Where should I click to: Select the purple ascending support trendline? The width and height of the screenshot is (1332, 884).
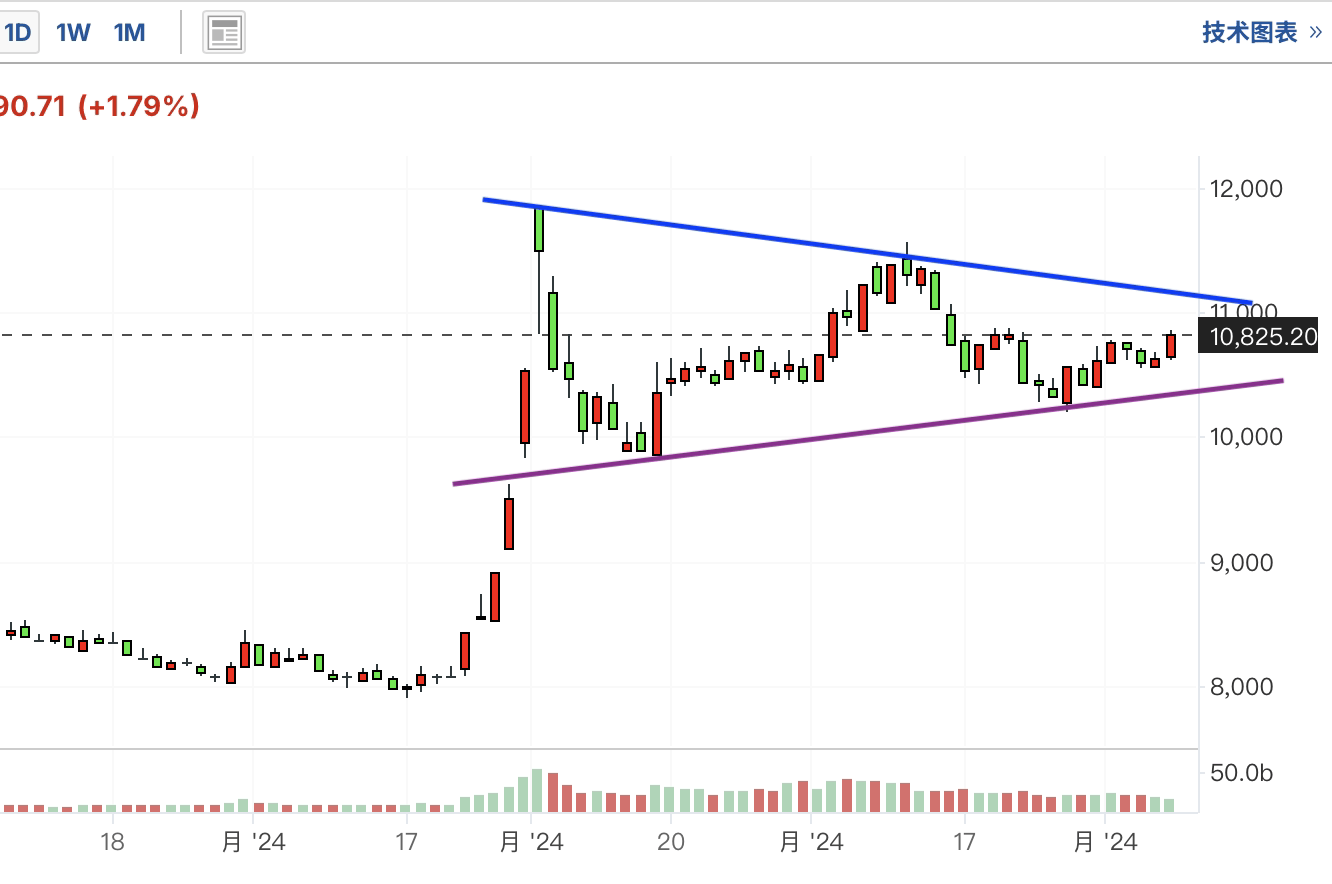coord(867,432)
